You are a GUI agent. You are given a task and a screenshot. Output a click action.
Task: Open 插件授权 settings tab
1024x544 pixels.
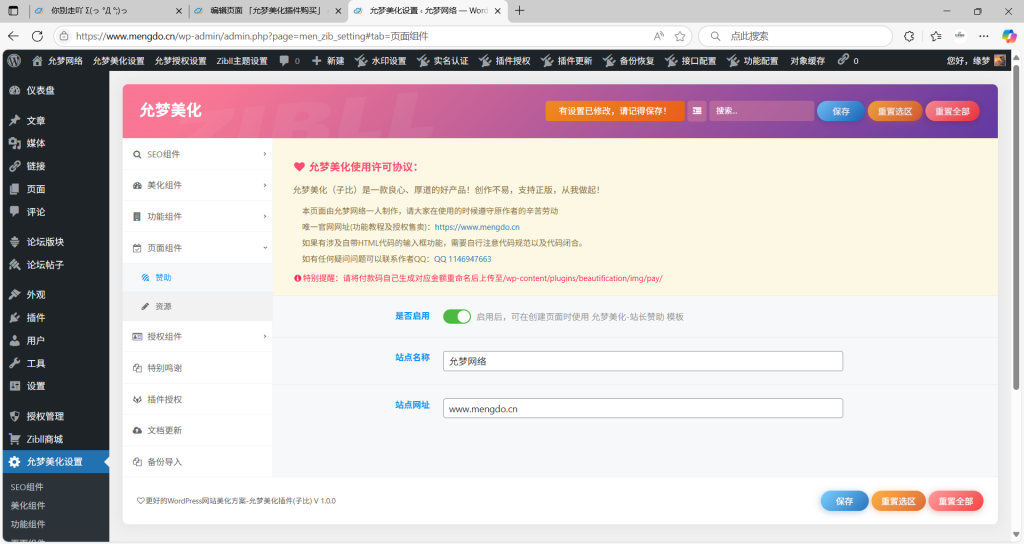point(197,399)
